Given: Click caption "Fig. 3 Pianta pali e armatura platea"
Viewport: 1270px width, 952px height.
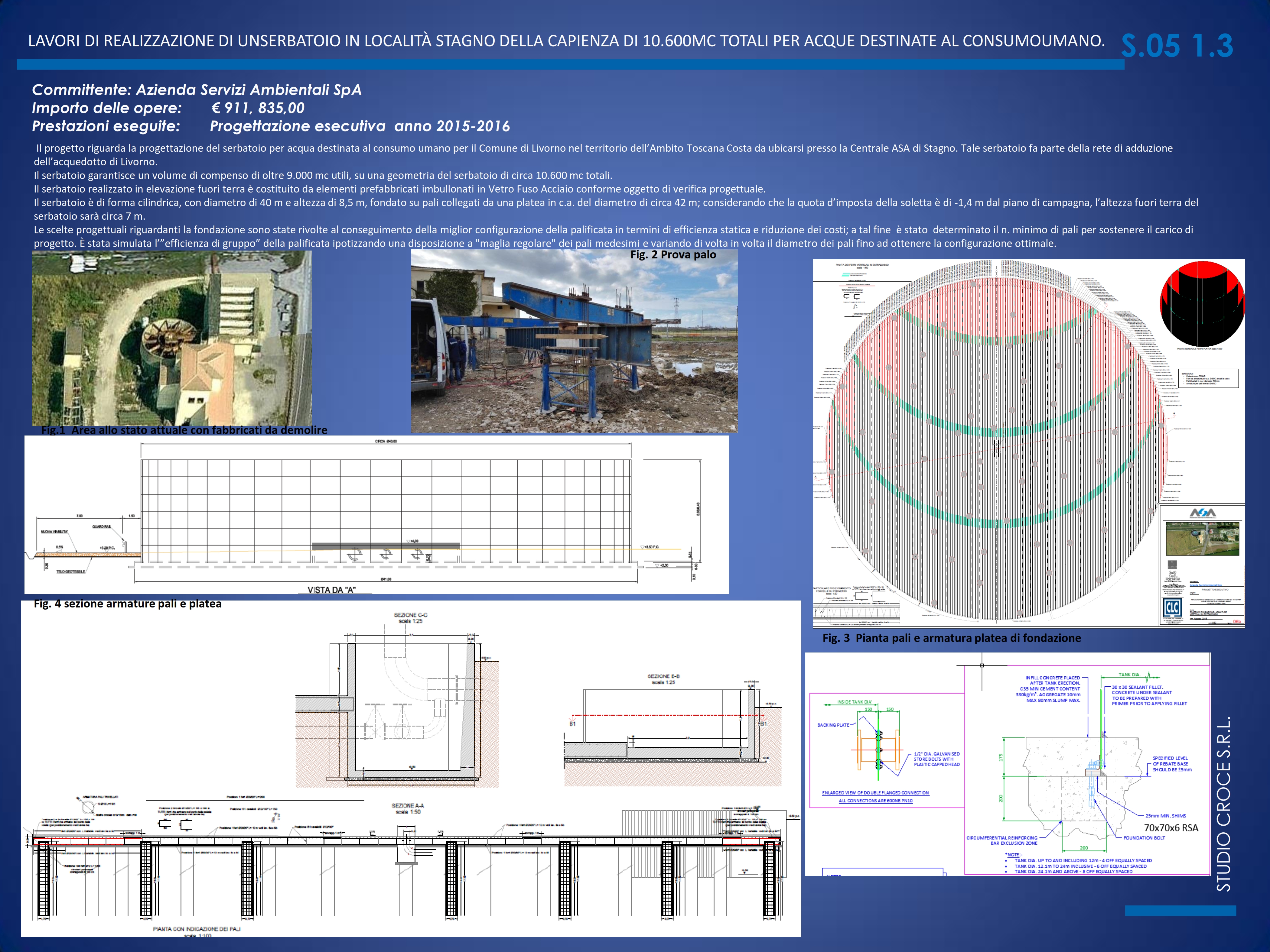Looking at the screenshot, I should pos(951,638).
